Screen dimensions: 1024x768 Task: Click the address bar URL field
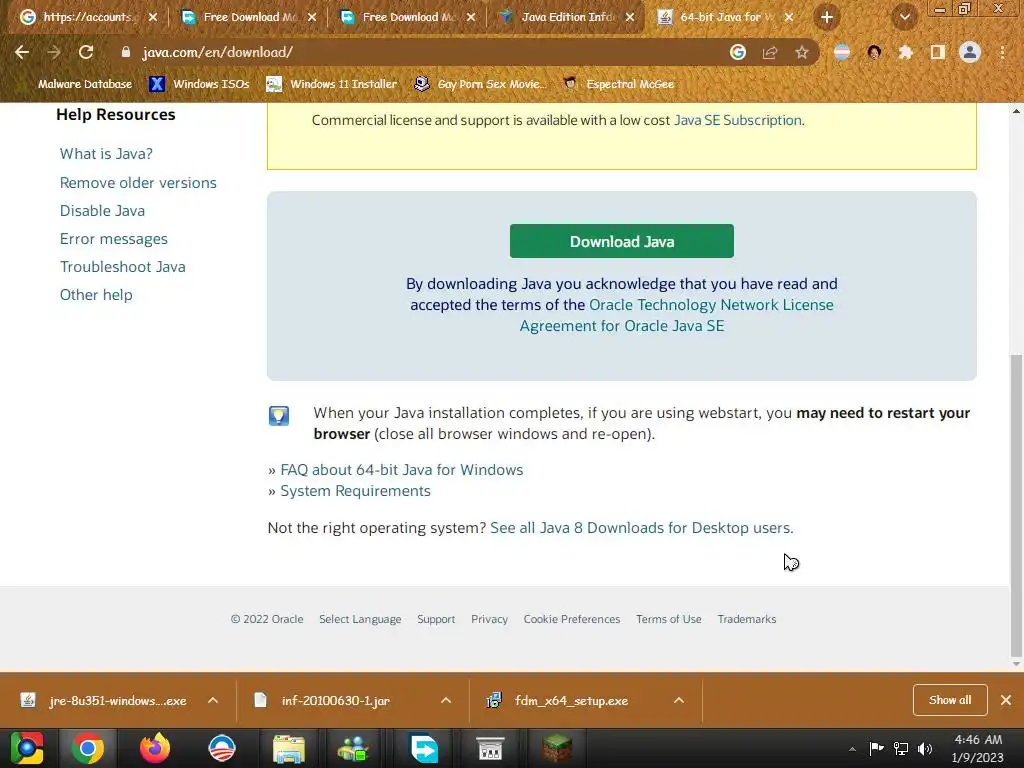point(418,52)
